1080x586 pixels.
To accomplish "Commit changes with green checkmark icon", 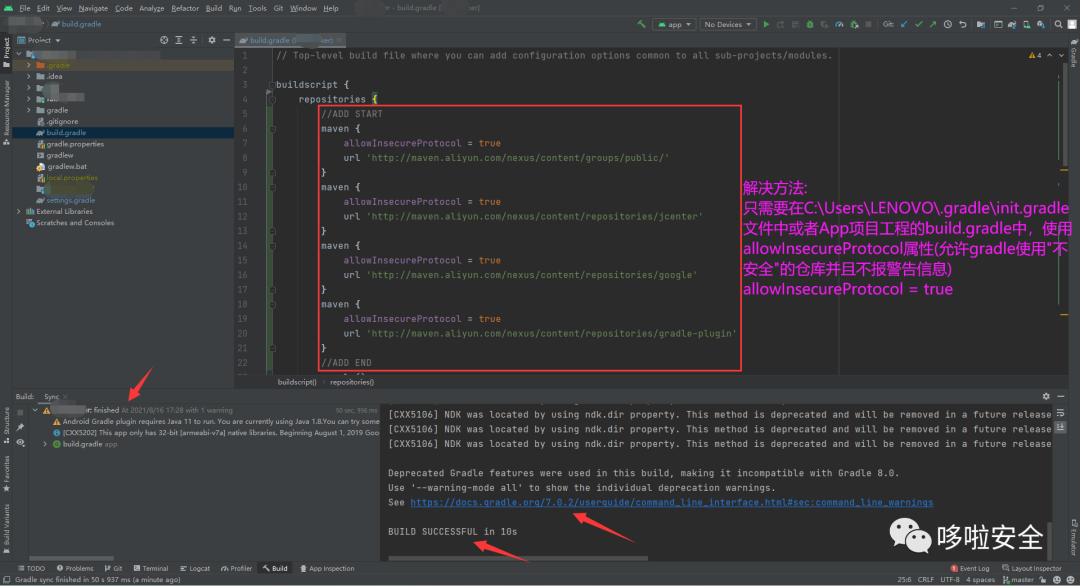I will click(919, 24).
